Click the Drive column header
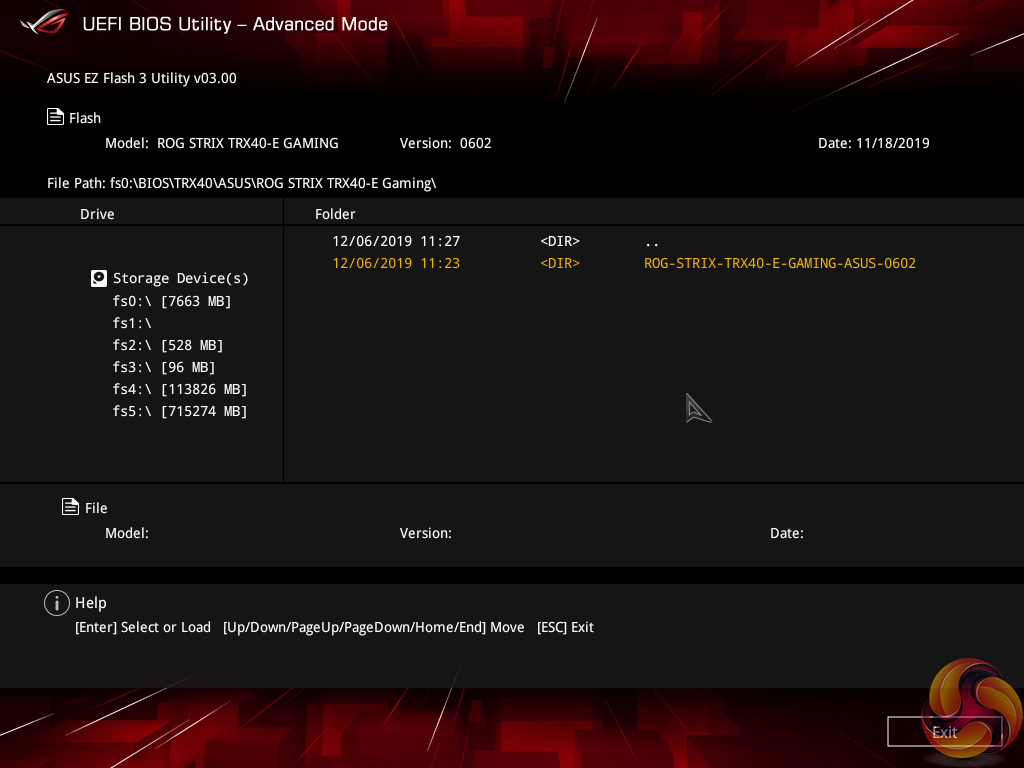1024x768 pixels. point(97,214)
